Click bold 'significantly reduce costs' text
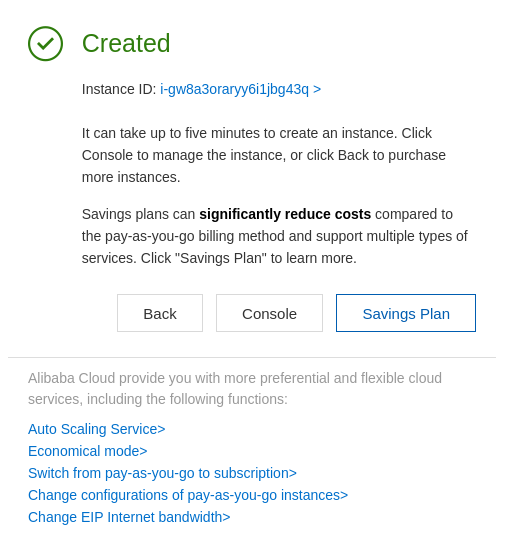Viewport: 506px width, 538px height. (285, 214)
